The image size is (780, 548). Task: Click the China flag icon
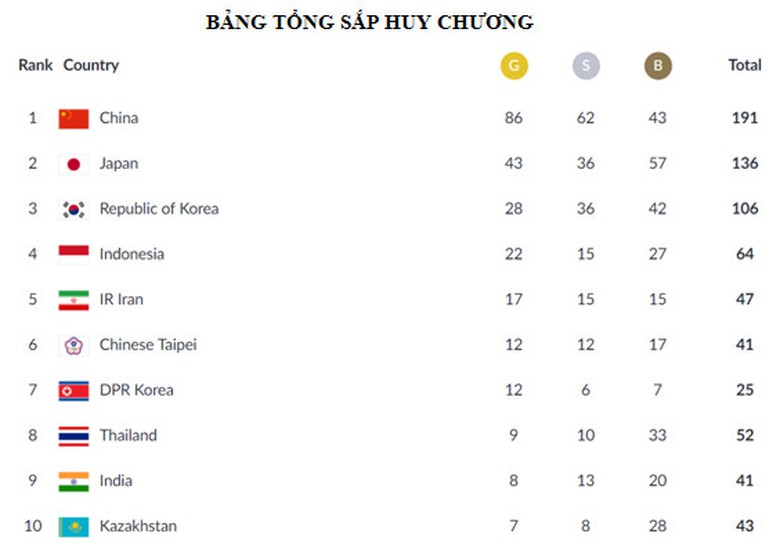pyautogui.click(x=73, y=119)
